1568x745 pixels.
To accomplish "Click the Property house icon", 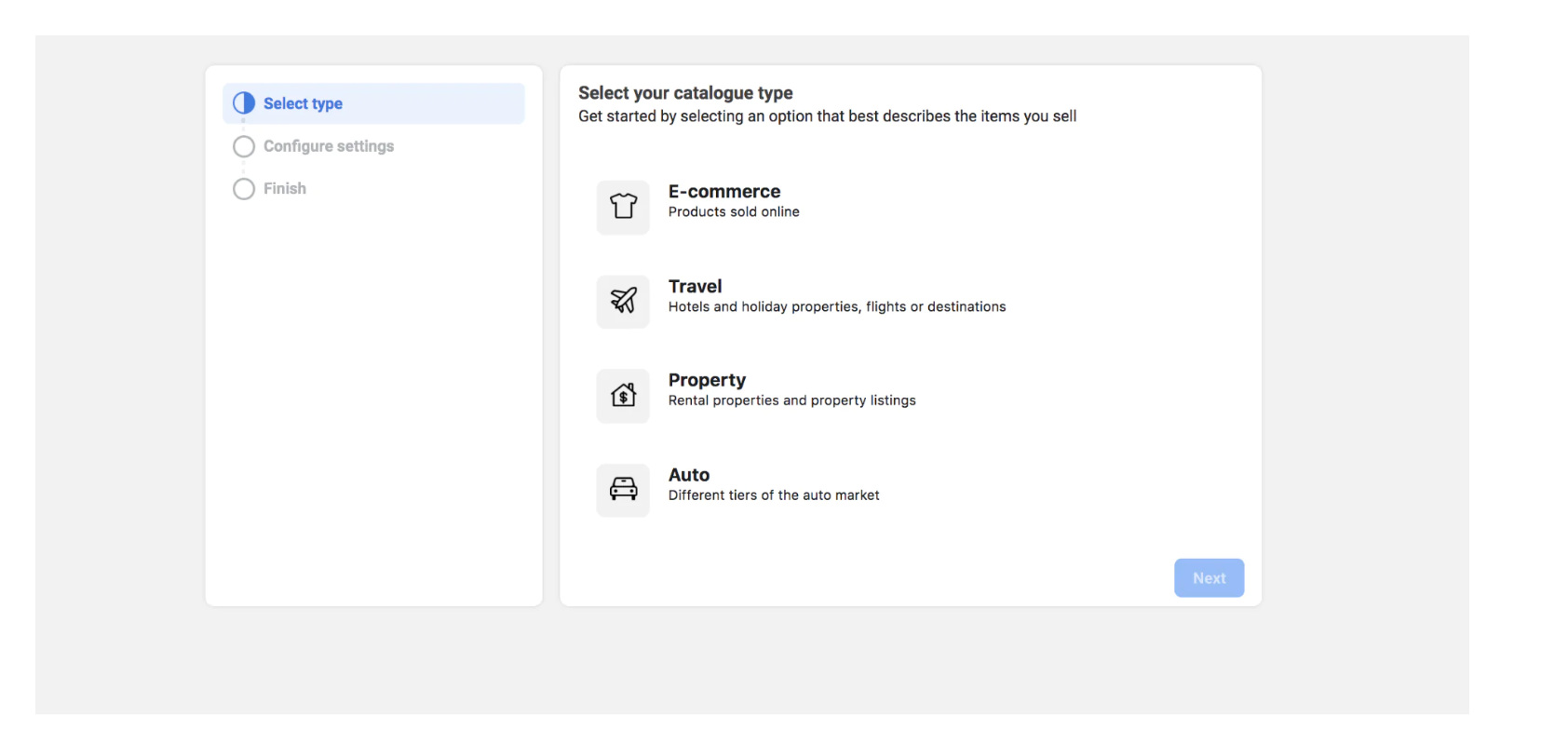I will 623,396.
